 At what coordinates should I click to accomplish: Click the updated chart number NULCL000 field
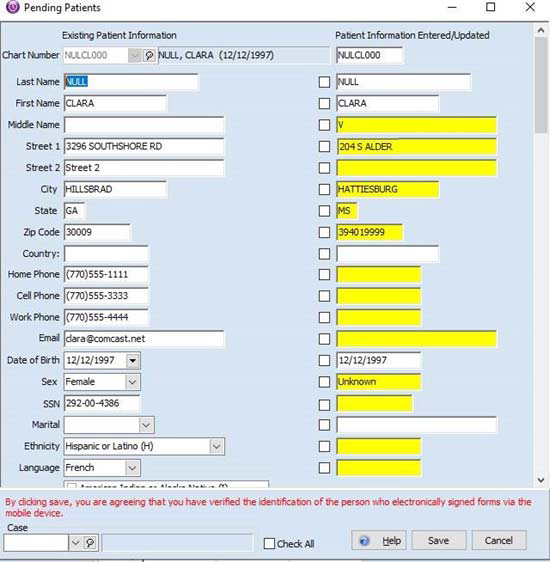pos(369,56)
